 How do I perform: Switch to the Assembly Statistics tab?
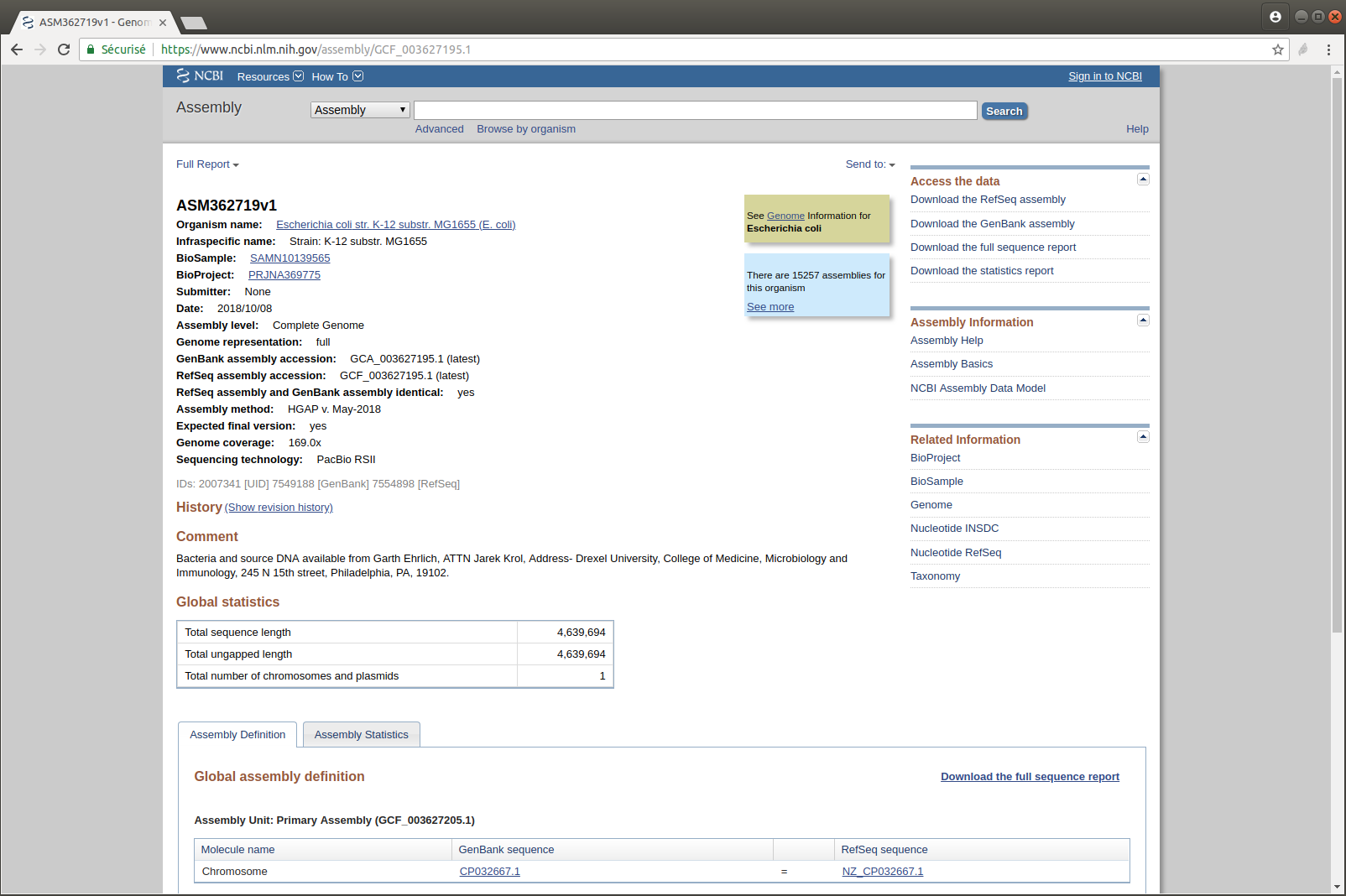(x=361, y=735)
